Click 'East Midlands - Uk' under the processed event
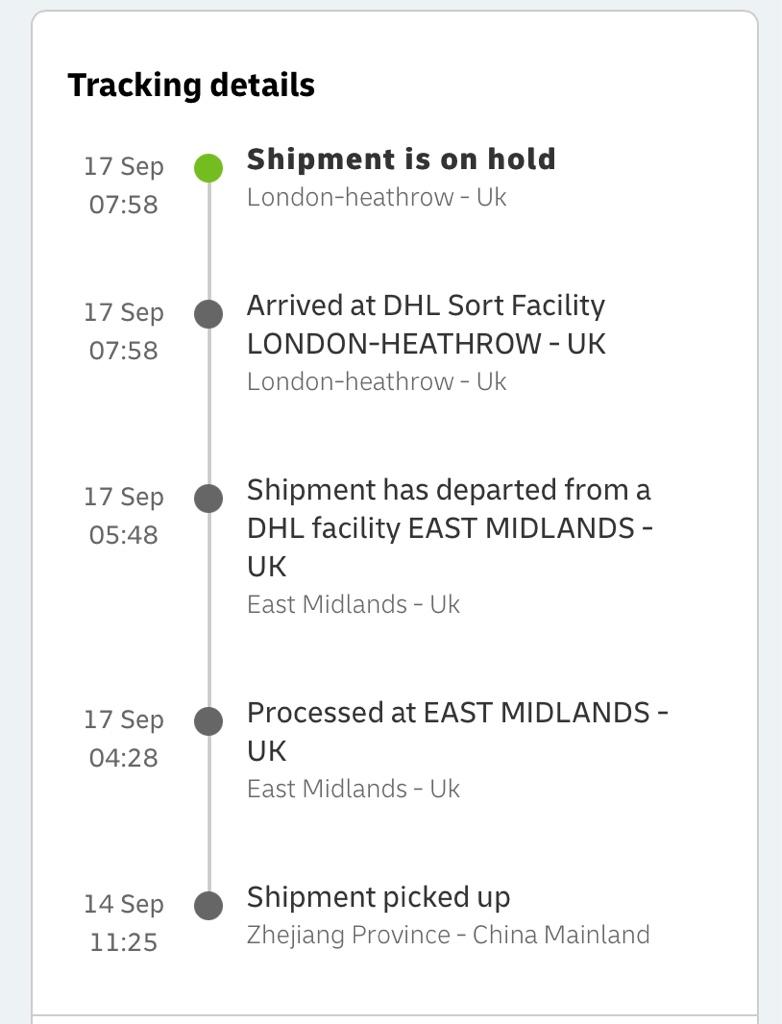 (353, 788)
